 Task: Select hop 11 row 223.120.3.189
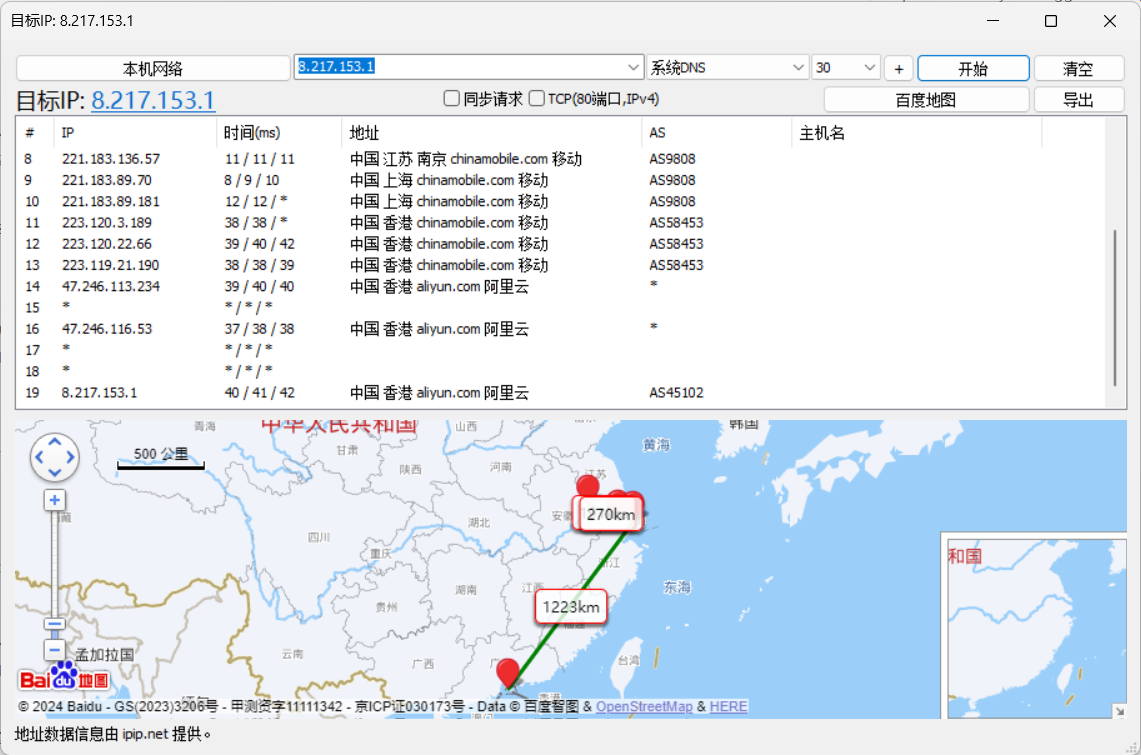[560, 223]
